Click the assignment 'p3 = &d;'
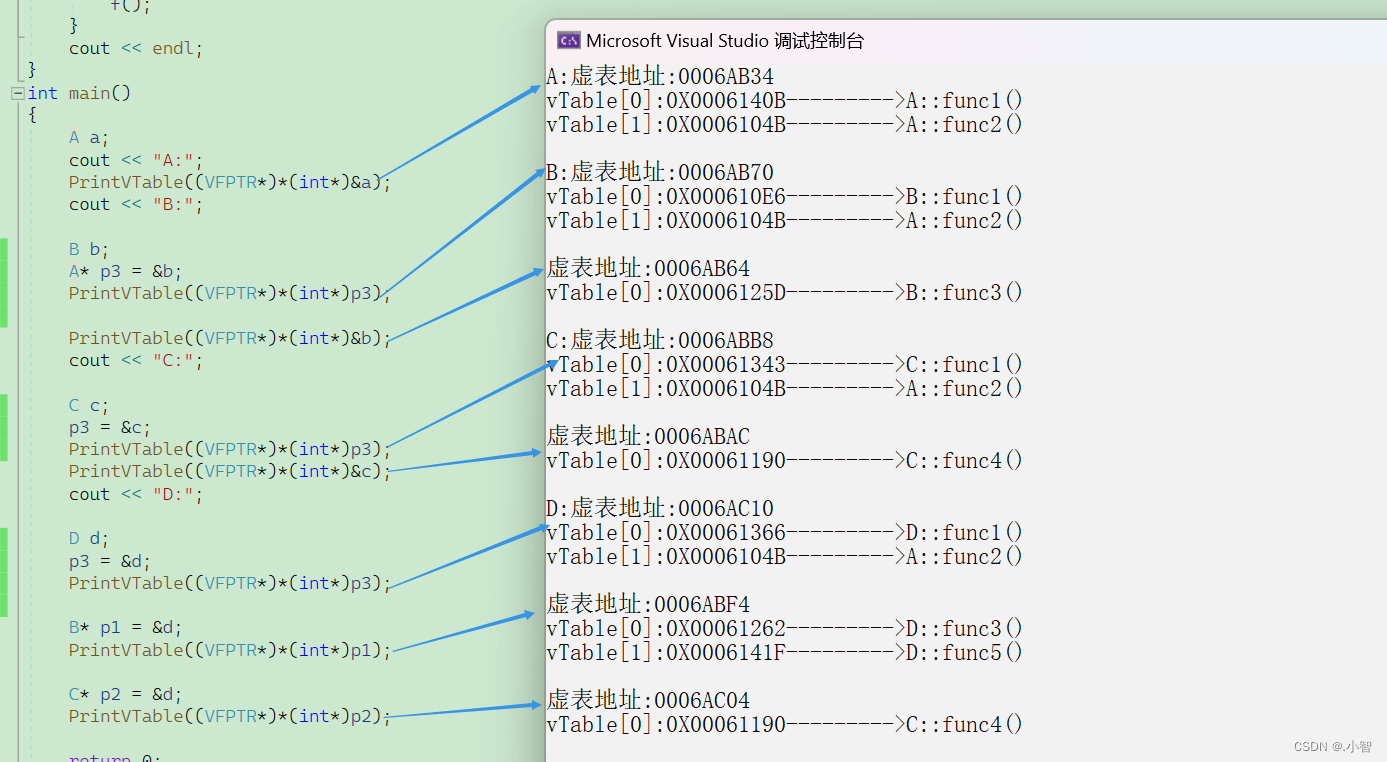1387x762 pixels. coord(110,561)
